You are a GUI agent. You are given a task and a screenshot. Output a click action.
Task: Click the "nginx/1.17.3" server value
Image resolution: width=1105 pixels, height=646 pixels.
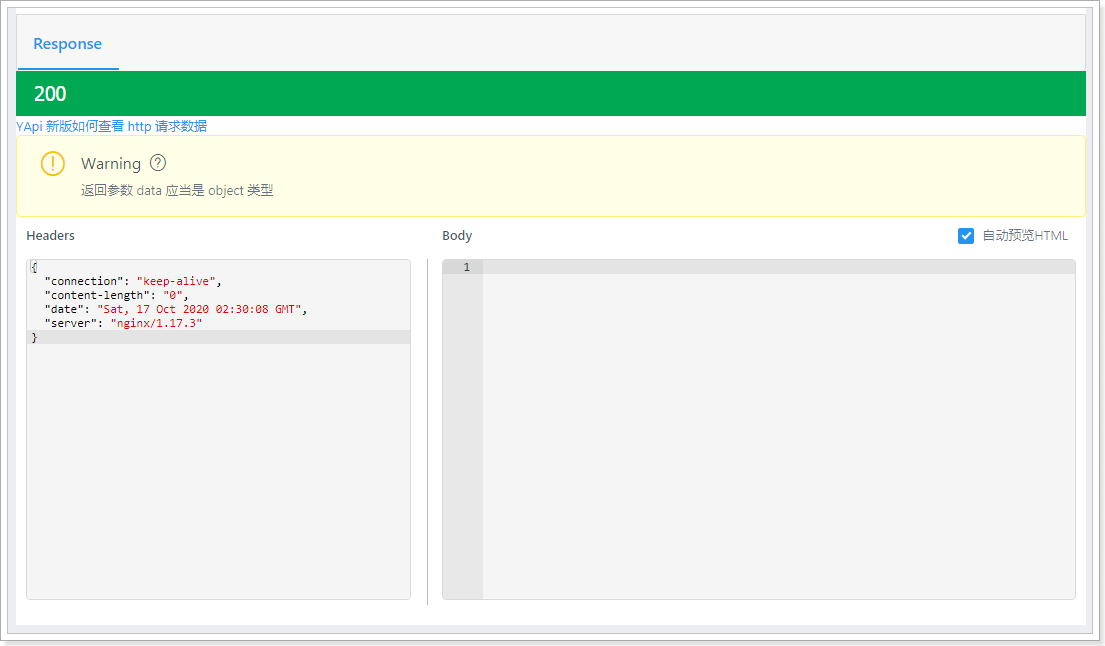click(x=156, y=323)
